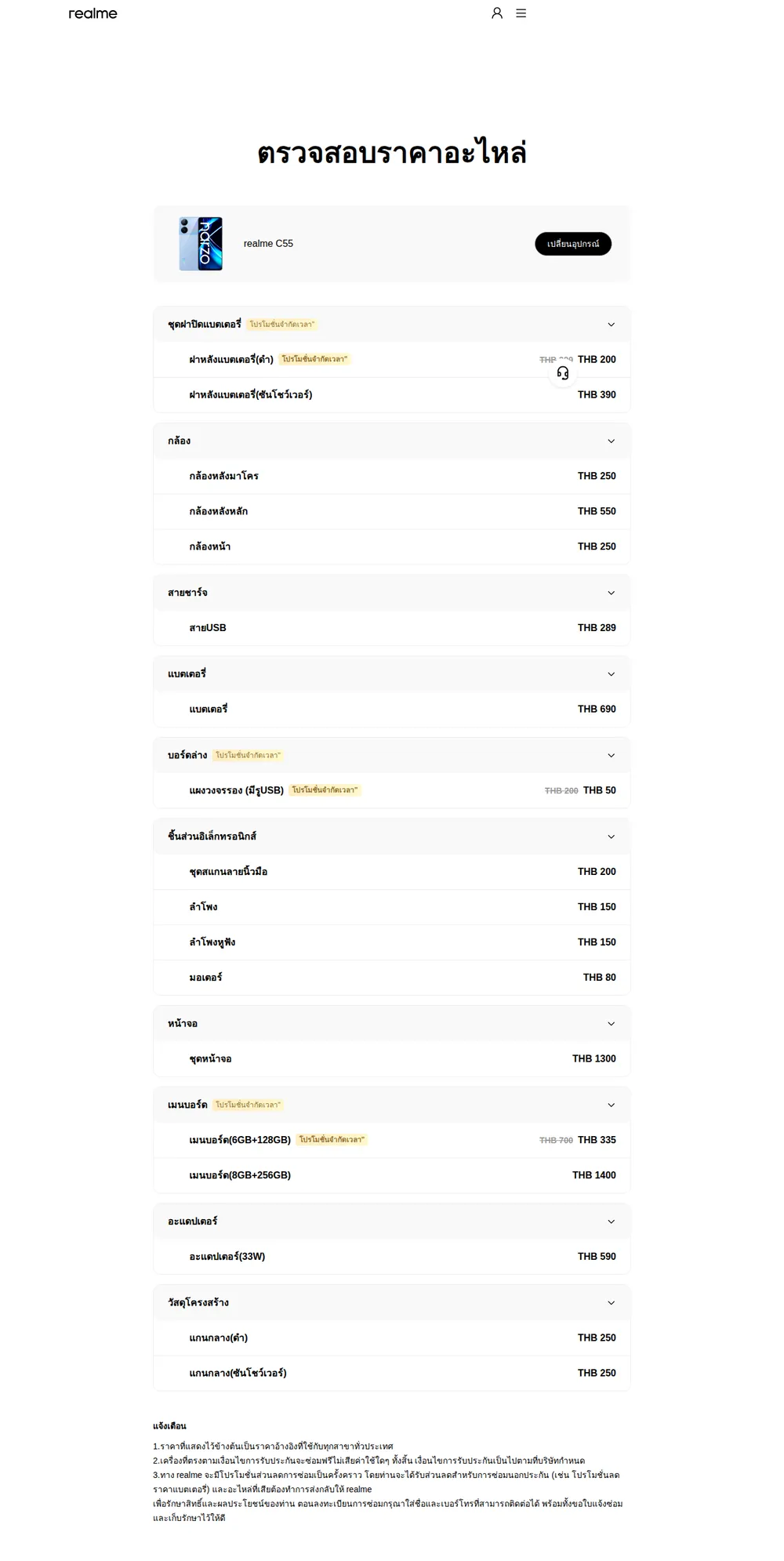Screen dimensions: 784x1561
Task: Collapse the แบตเตอรี่ section chevron
Action: (612, 674)
